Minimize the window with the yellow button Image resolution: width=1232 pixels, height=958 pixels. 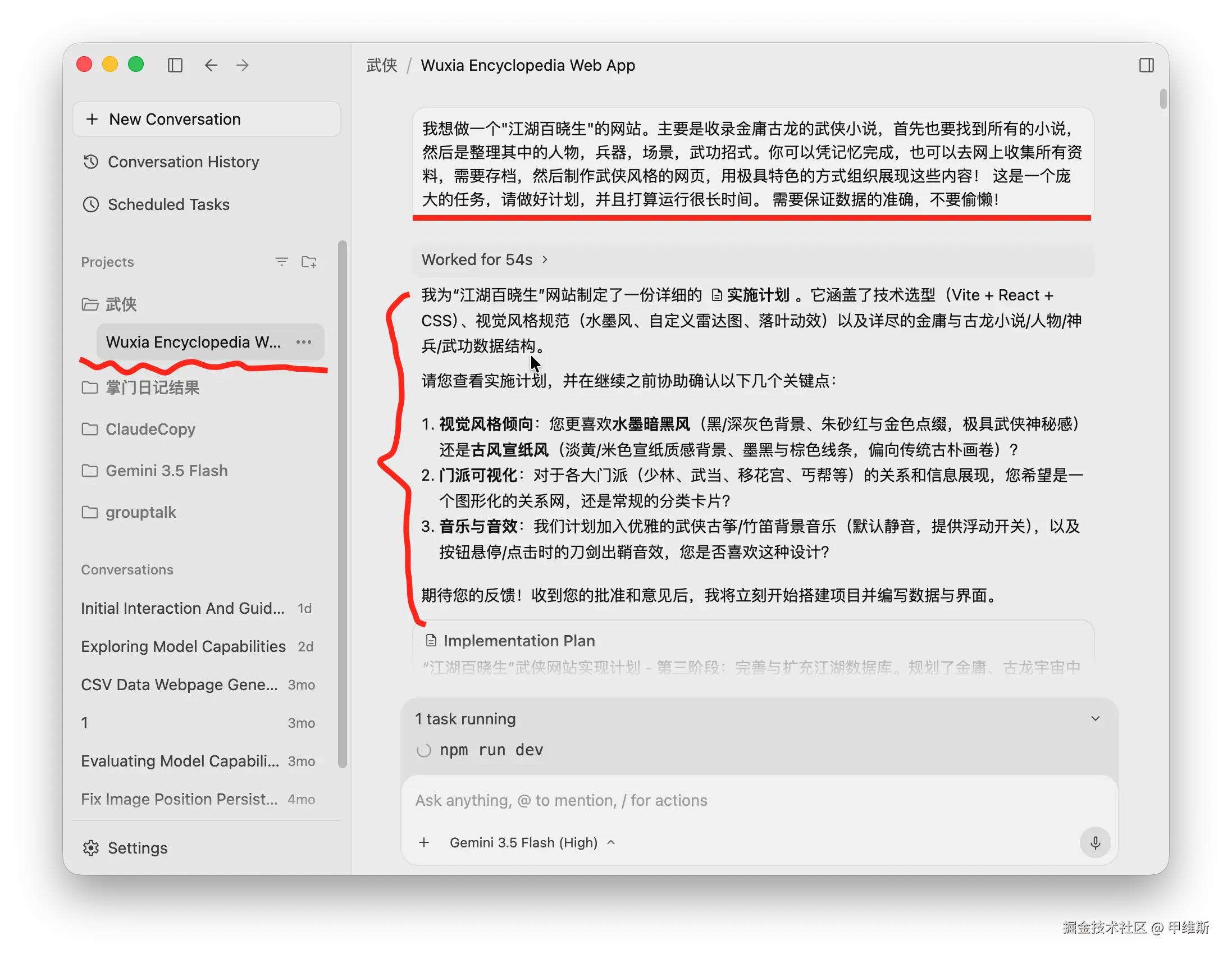coord(110,65)
